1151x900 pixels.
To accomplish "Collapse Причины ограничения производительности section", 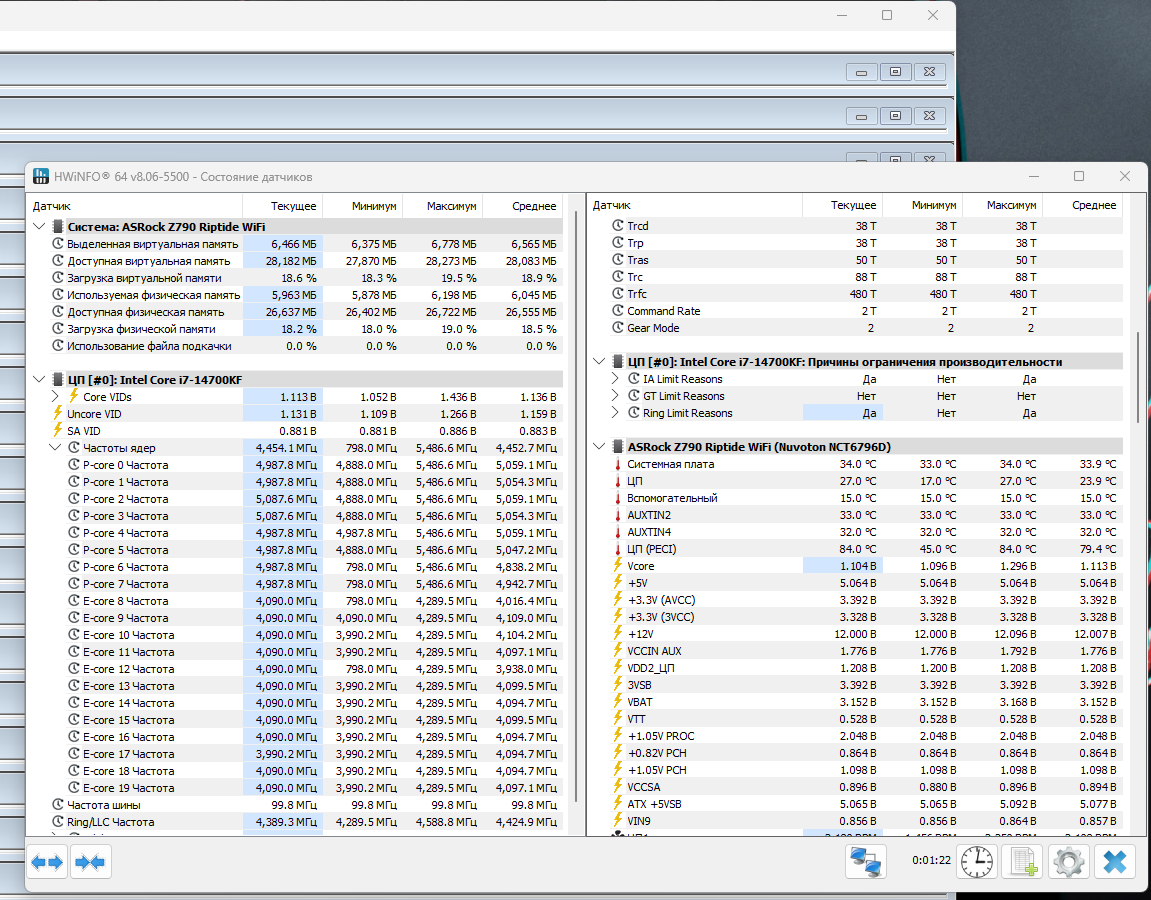I will tap(600, 362).
